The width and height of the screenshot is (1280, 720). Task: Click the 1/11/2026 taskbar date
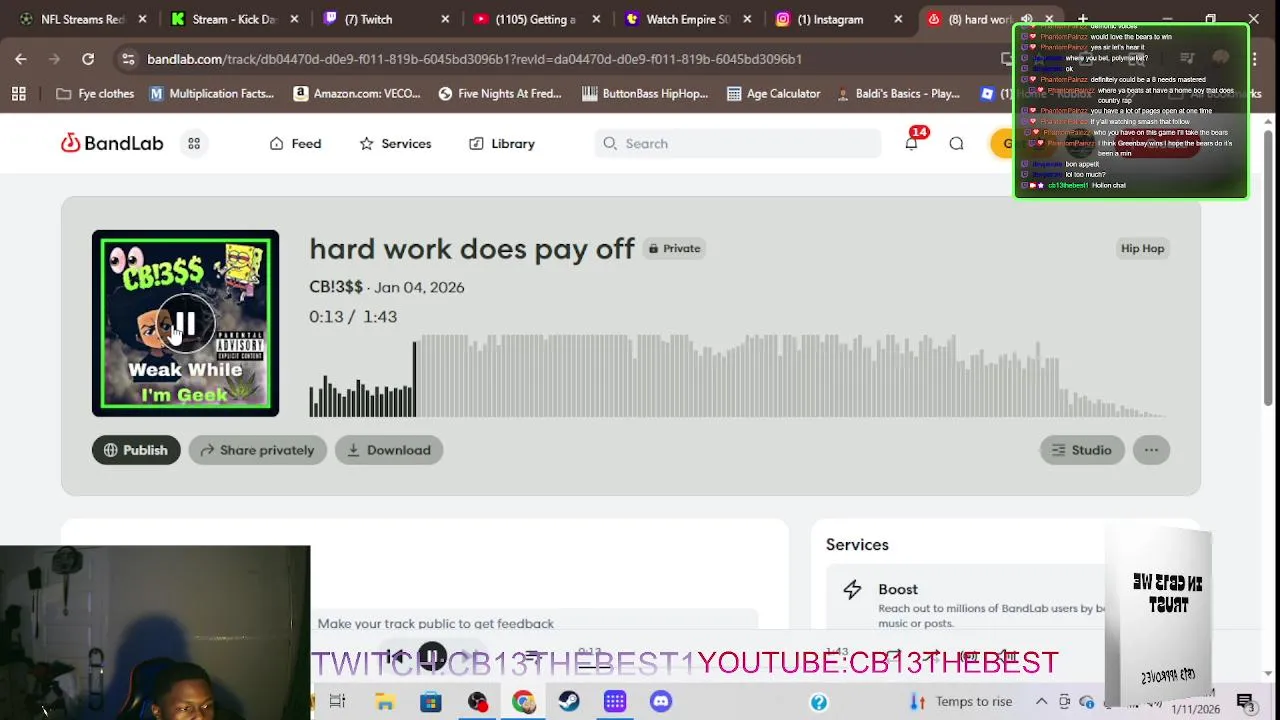(x=1196, y=708)
